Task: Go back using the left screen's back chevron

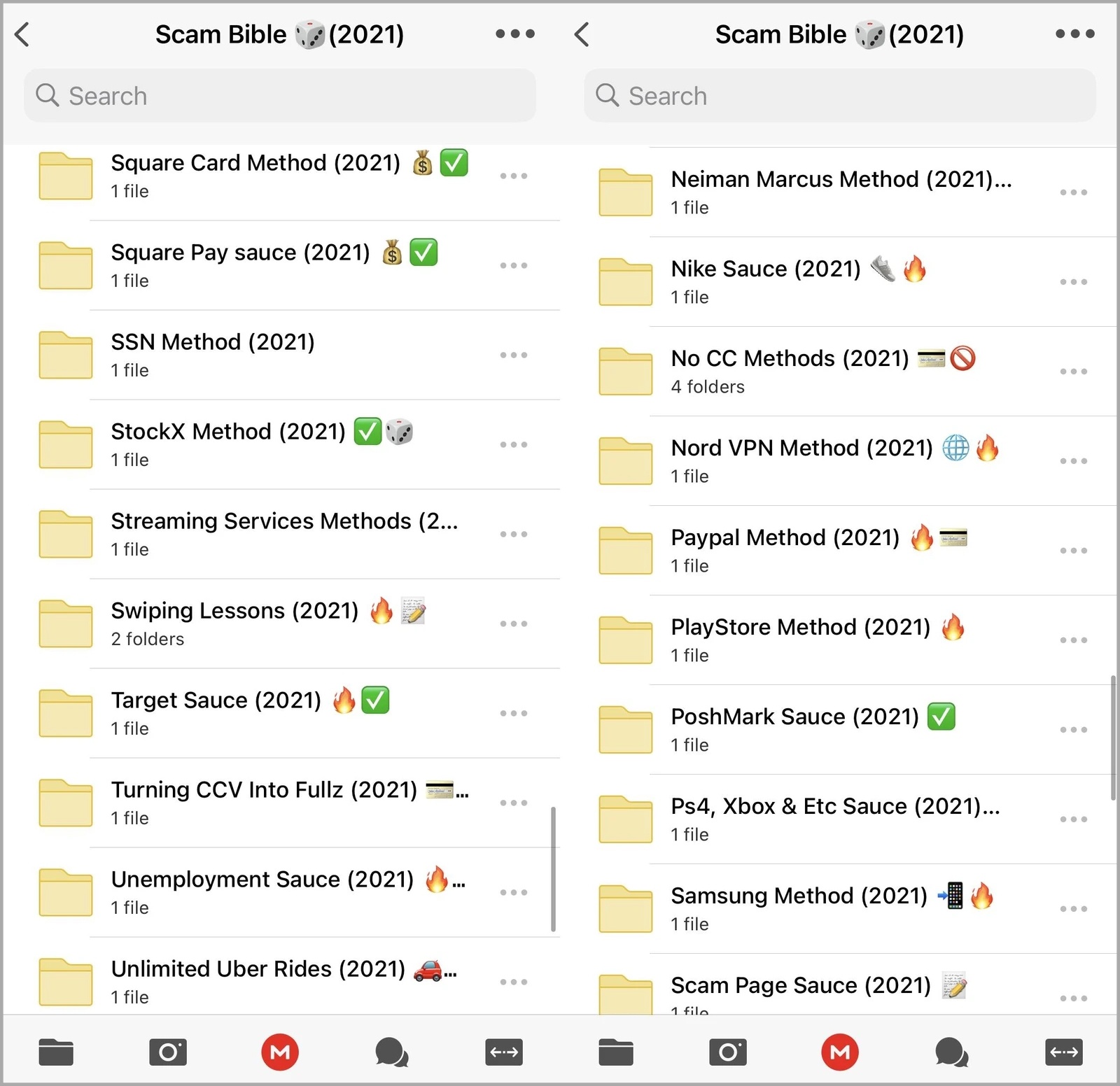Action: (23, 34)
